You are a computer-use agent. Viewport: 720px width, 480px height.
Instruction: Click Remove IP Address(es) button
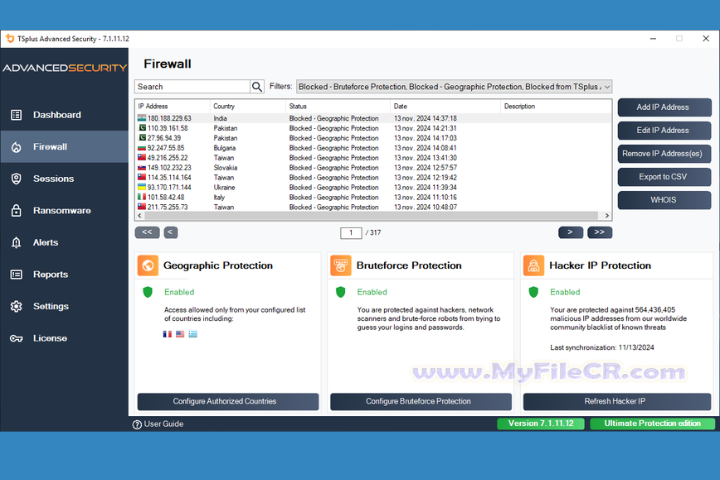click(x=664, y=153)
